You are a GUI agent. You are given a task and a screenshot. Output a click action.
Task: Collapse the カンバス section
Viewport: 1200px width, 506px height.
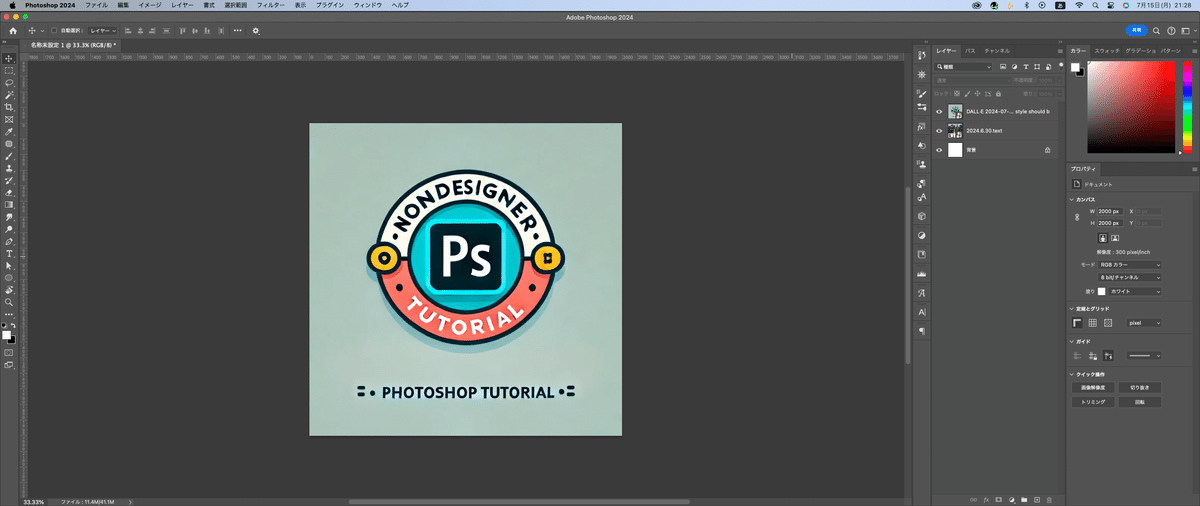(x=1072, y=199)
